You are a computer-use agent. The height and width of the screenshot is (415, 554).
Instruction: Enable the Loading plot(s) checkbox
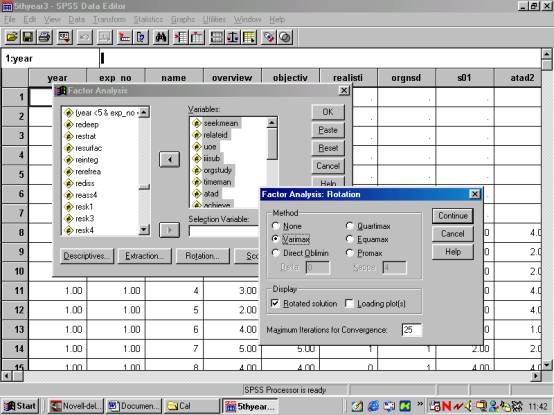coord(349,303)
